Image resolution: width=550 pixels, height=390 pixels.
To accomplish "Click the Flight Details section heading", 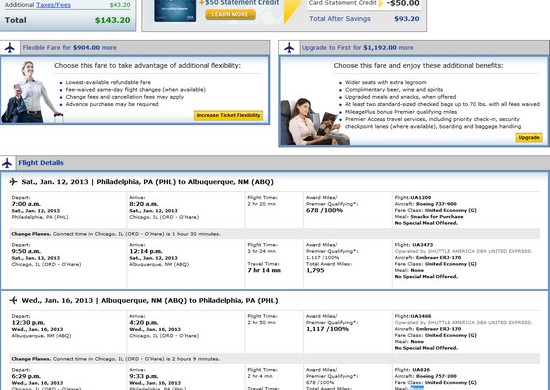I will point(41,163).
